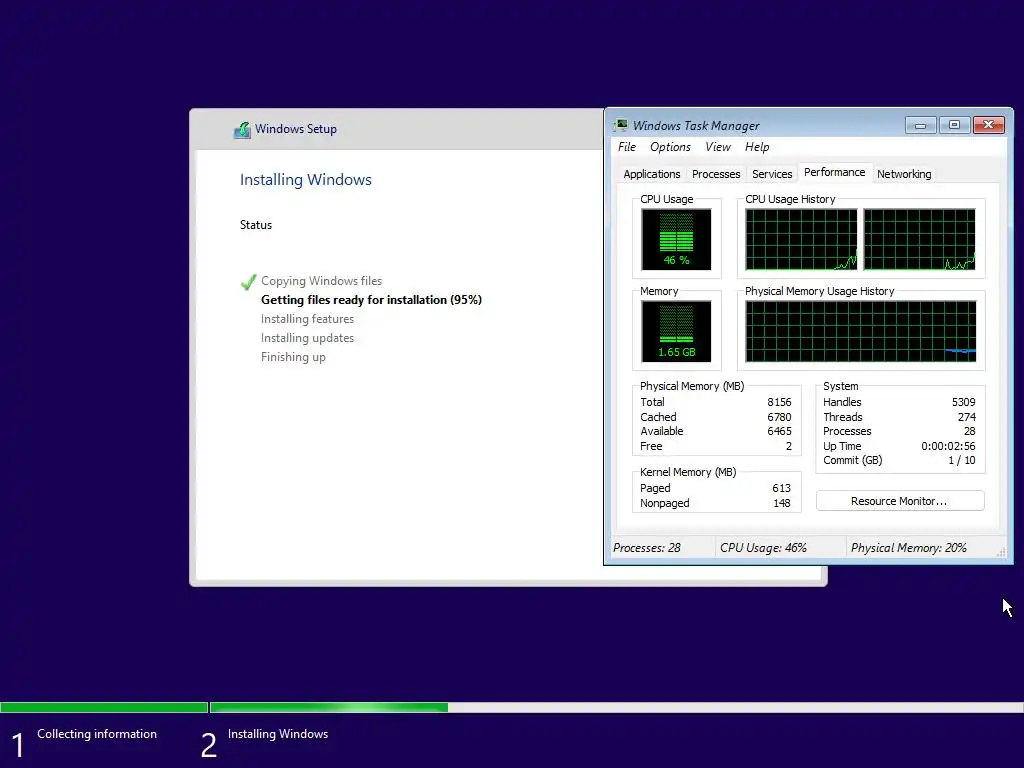Click the 'Physical Memory: 20%' status bar entry
This screenshot has width=1024, height=768.
908,548
